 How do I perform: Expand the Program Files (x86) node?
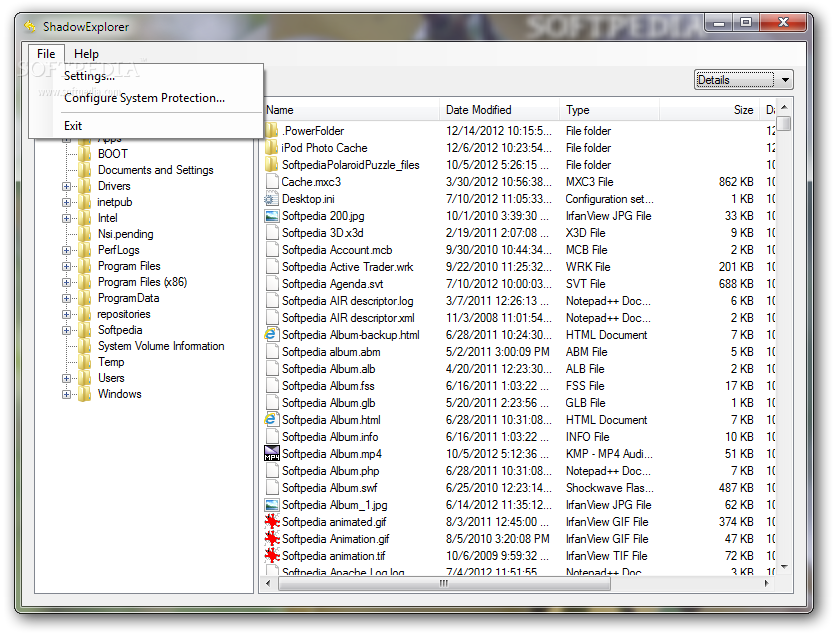point(66,282)
